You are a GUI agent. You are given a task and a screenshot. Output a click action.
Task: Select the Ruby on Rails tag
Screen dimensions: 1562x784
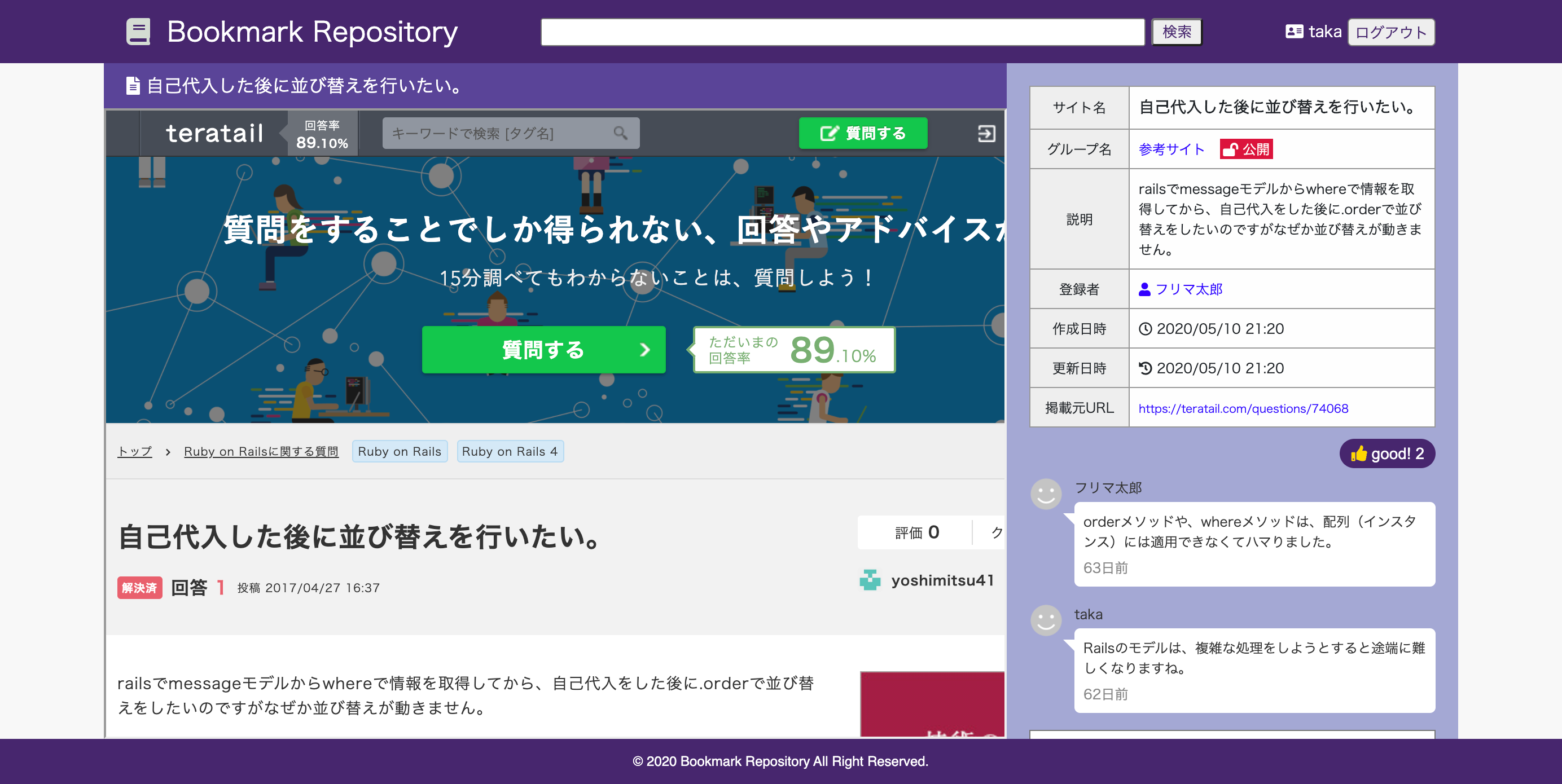[x=400, y=451]
